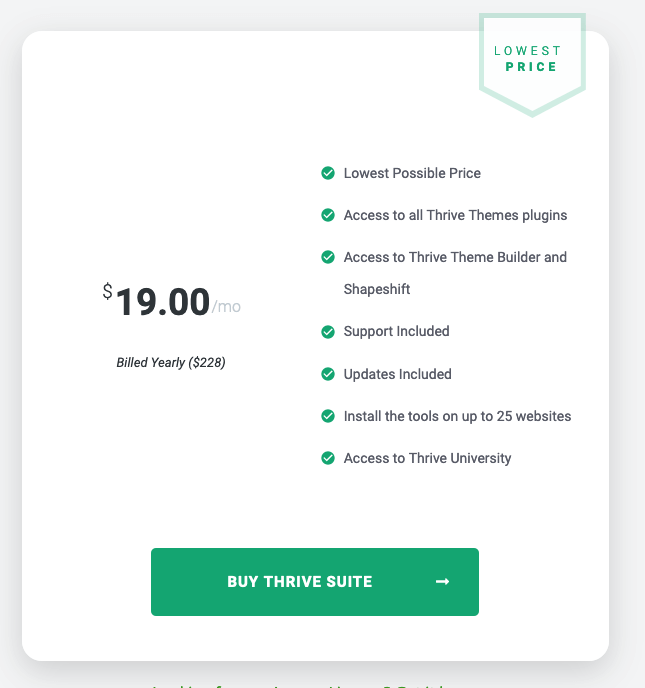Click the check icon beside Thrive University access
645x688 pixels.
[328, 458]
